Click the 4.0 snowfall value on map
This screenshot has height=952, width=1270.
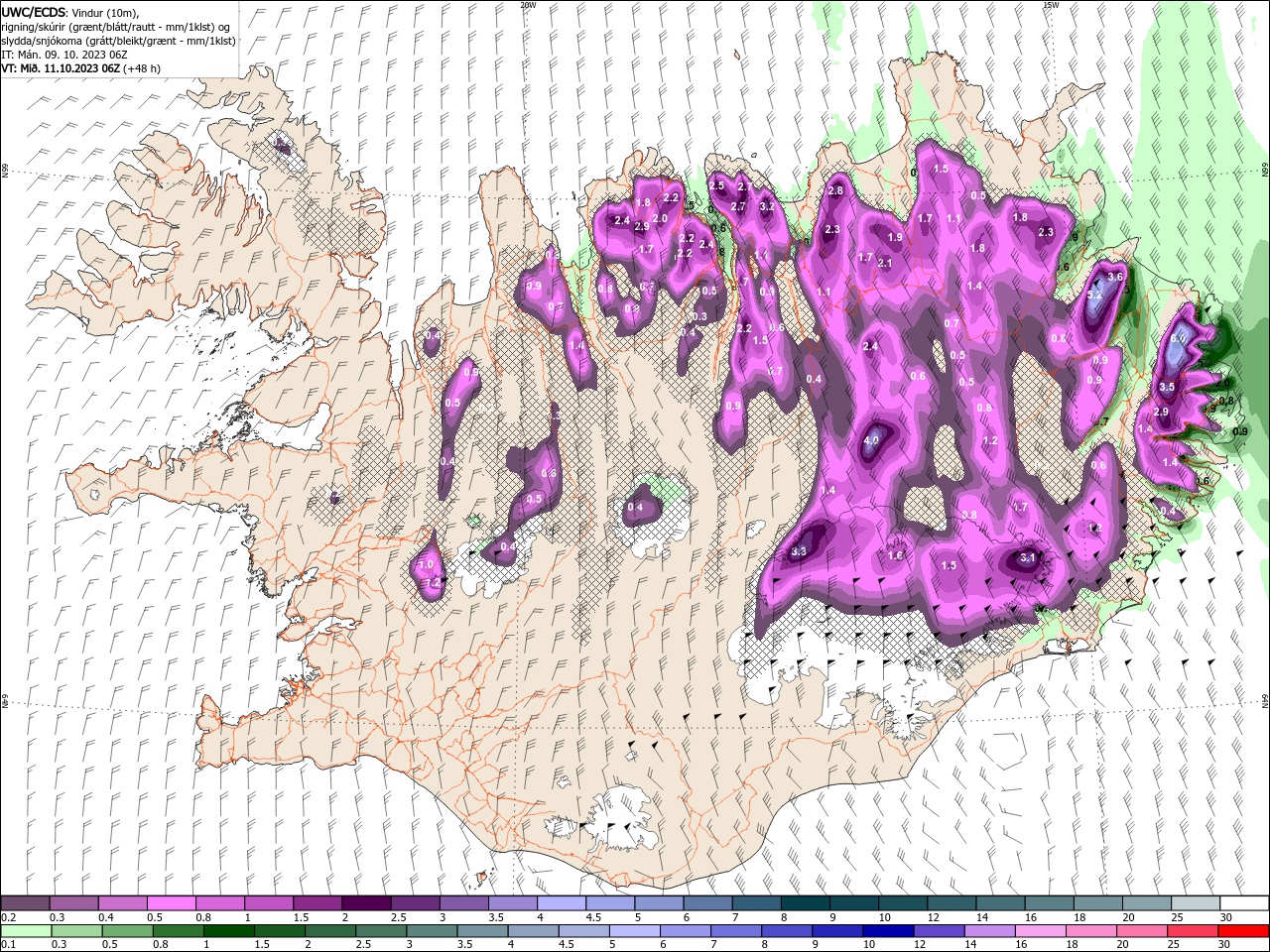pyautogui.click(x=872, y=440)
